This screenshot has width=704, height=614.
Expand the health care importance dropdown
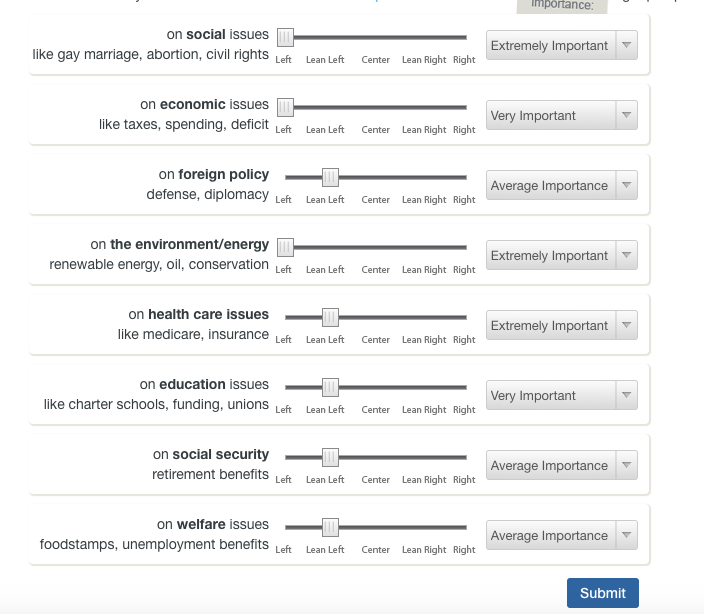click(562, 326)
